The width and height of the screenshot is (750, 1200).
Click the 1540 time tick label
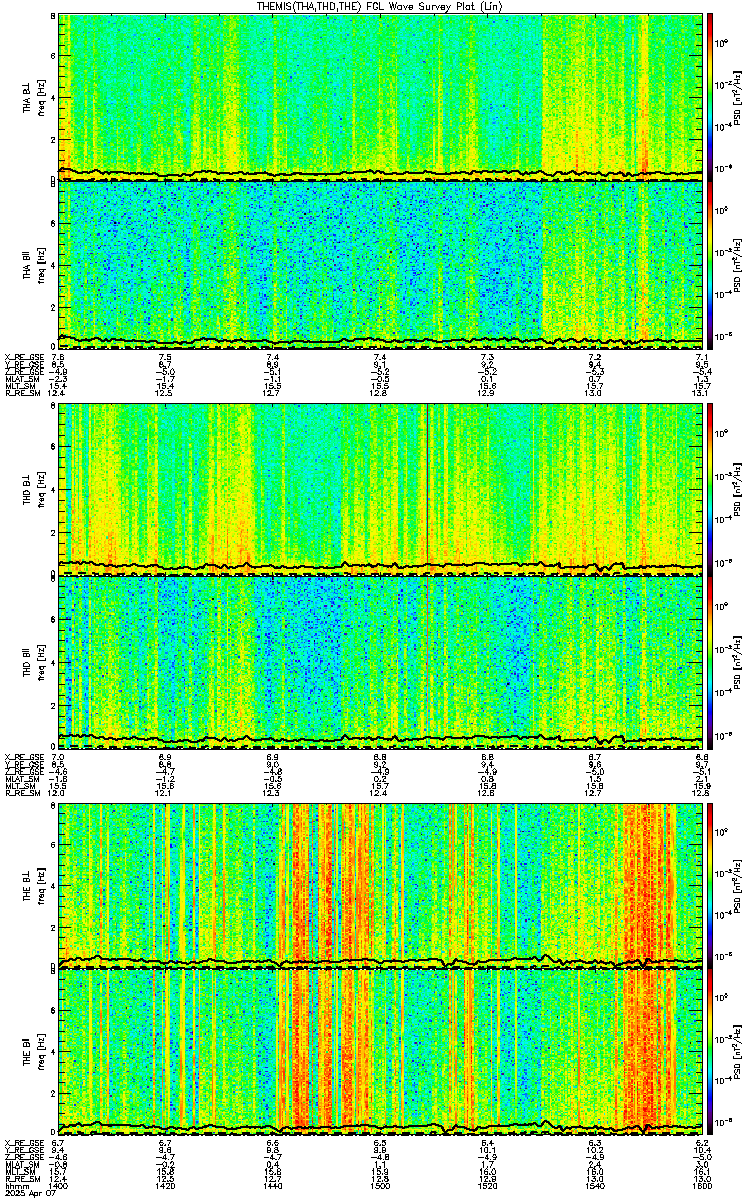[x=595, y=1187]
